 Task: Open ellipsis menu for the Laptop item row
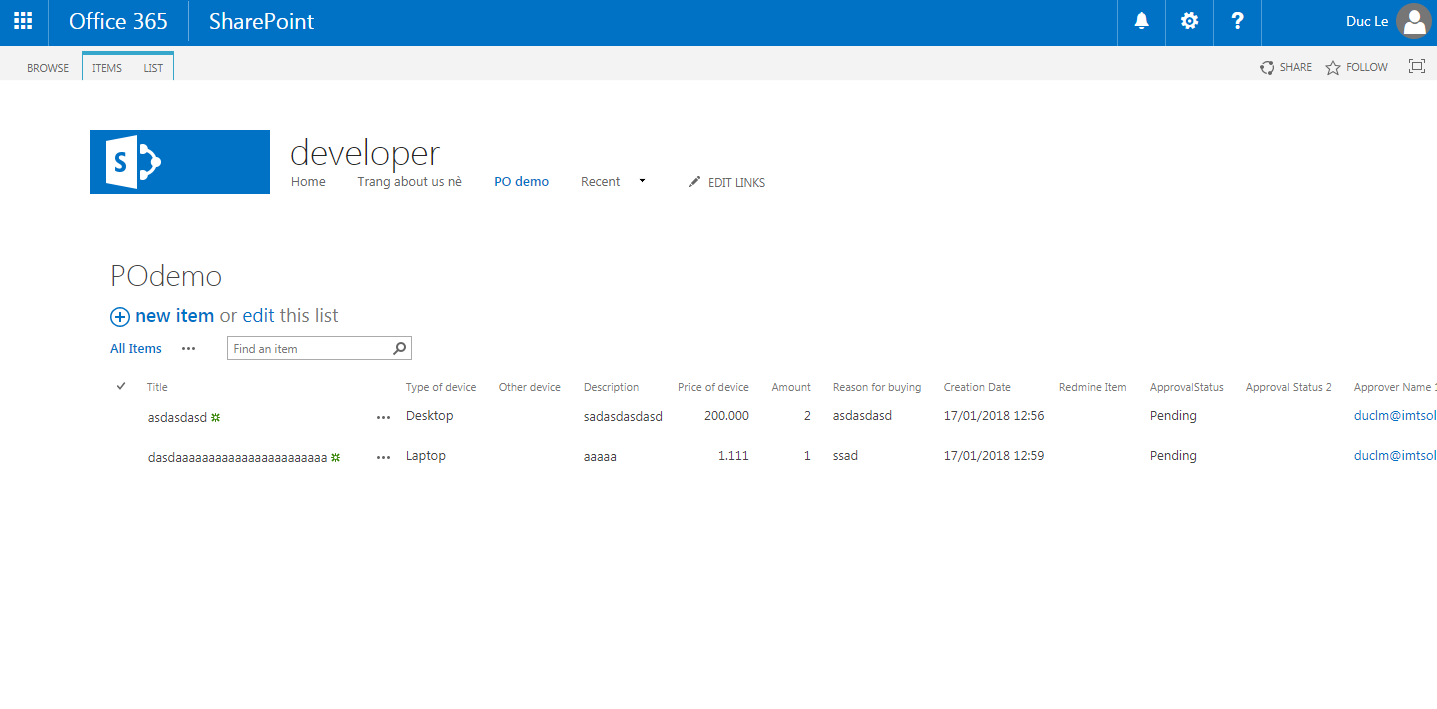click(x=383, y=457)
